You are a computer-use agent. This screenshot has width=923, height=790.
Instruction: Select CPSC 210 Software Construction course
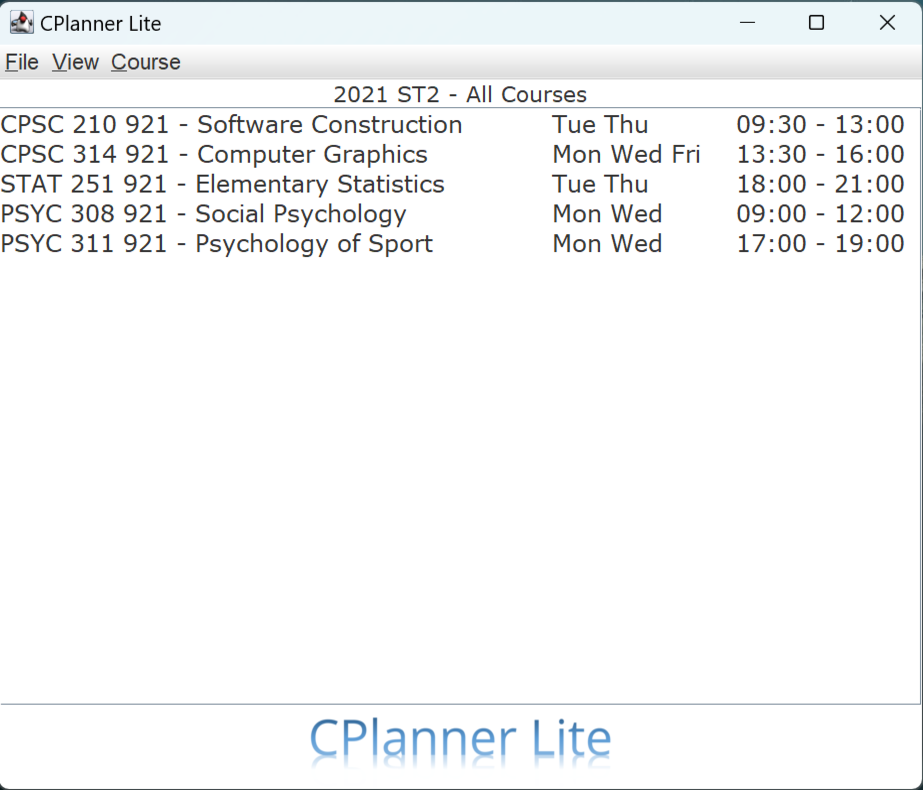pyautogui.click(x=460, y=124)
